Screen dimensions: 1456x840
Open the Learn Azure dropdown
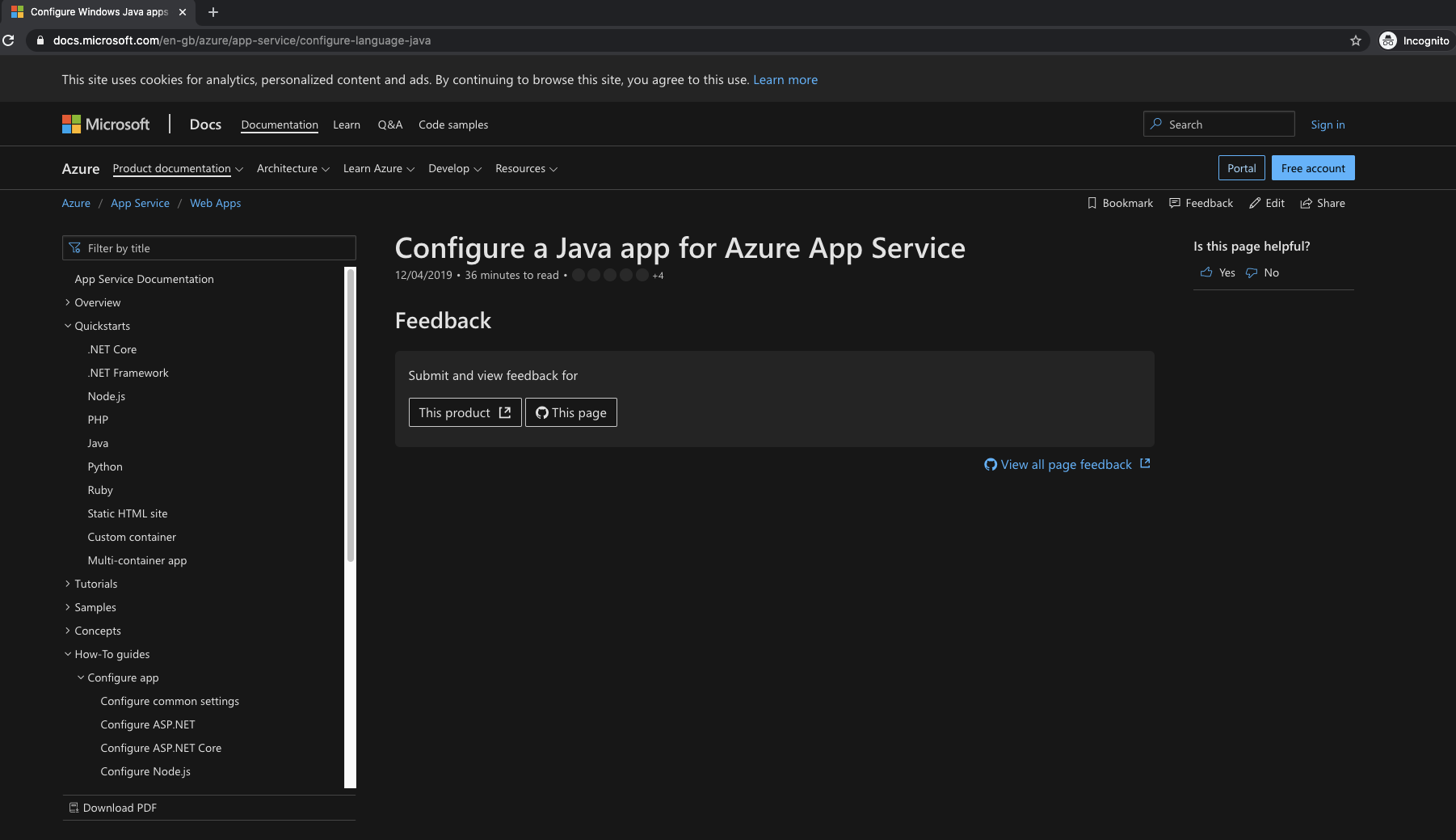[379, 168]
